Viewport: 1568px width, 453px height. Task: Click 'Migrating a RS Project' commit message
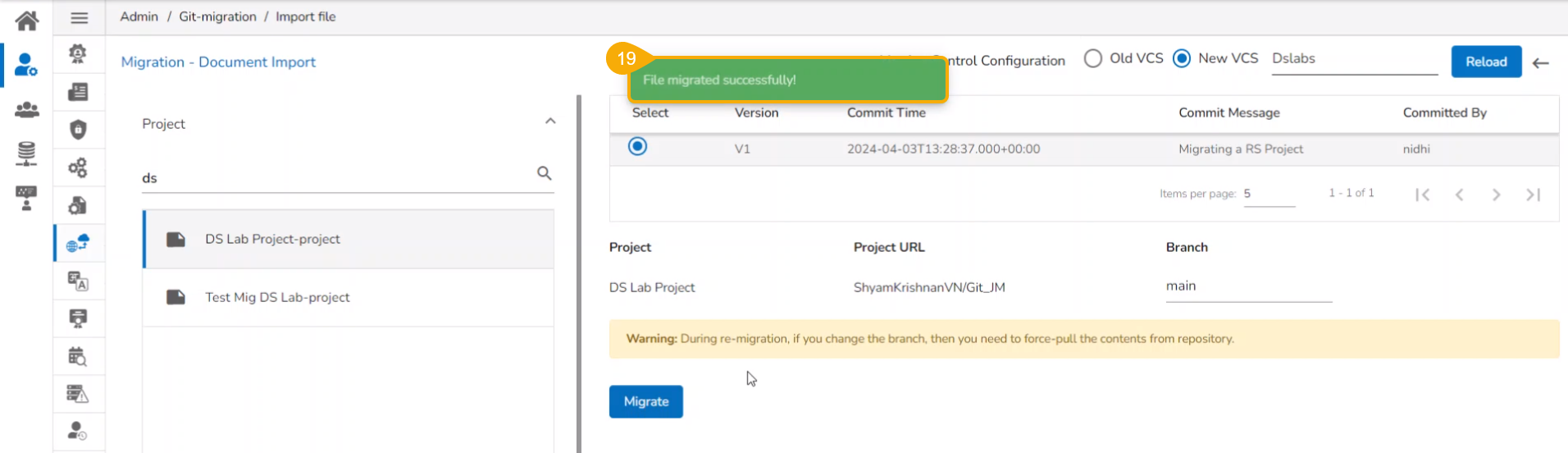click(x=1240, y=149)
